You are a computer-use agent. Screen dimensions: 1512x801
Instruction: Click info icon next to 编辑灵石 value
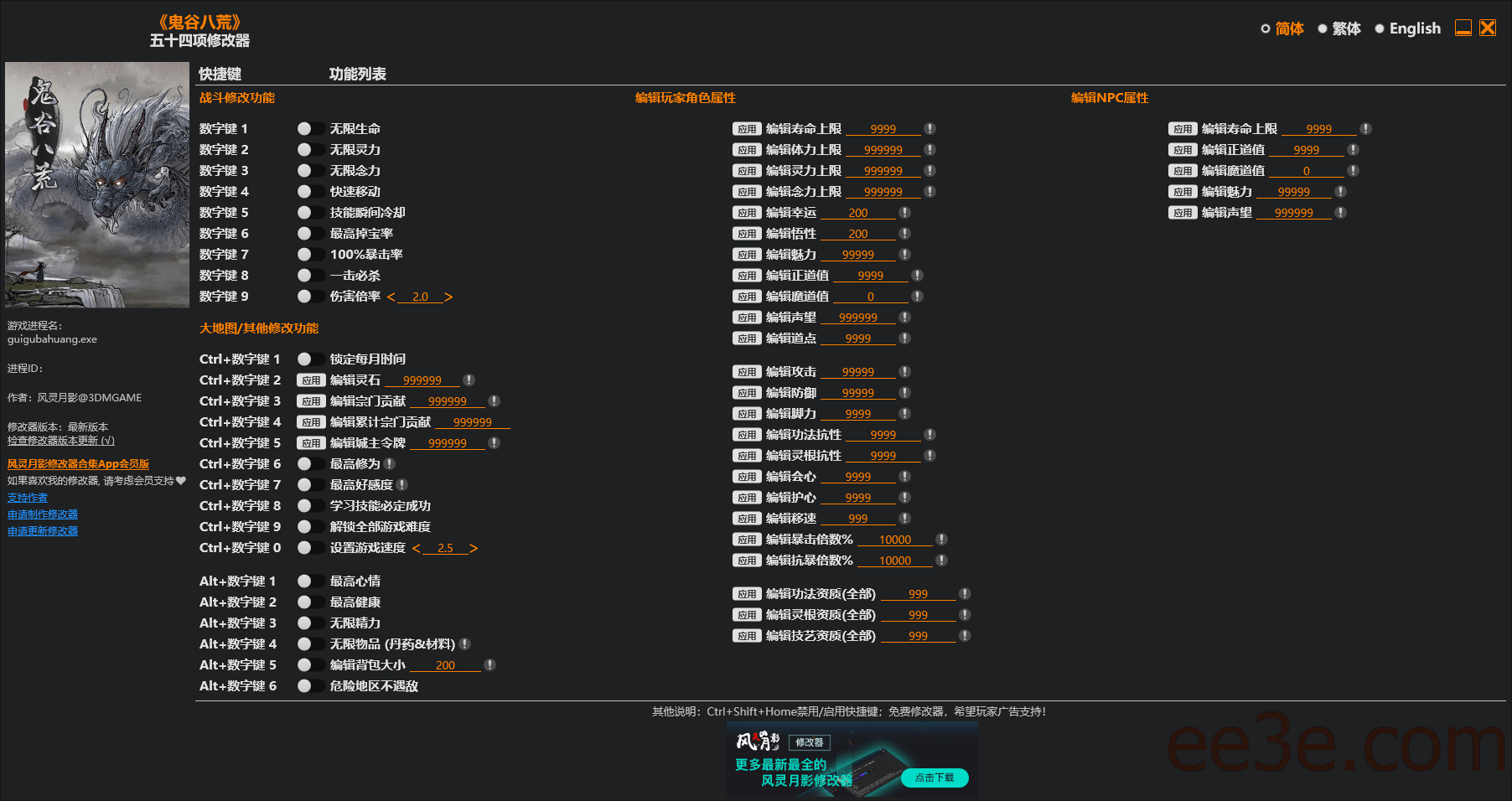pyautogui.click(x=469, y=380)
